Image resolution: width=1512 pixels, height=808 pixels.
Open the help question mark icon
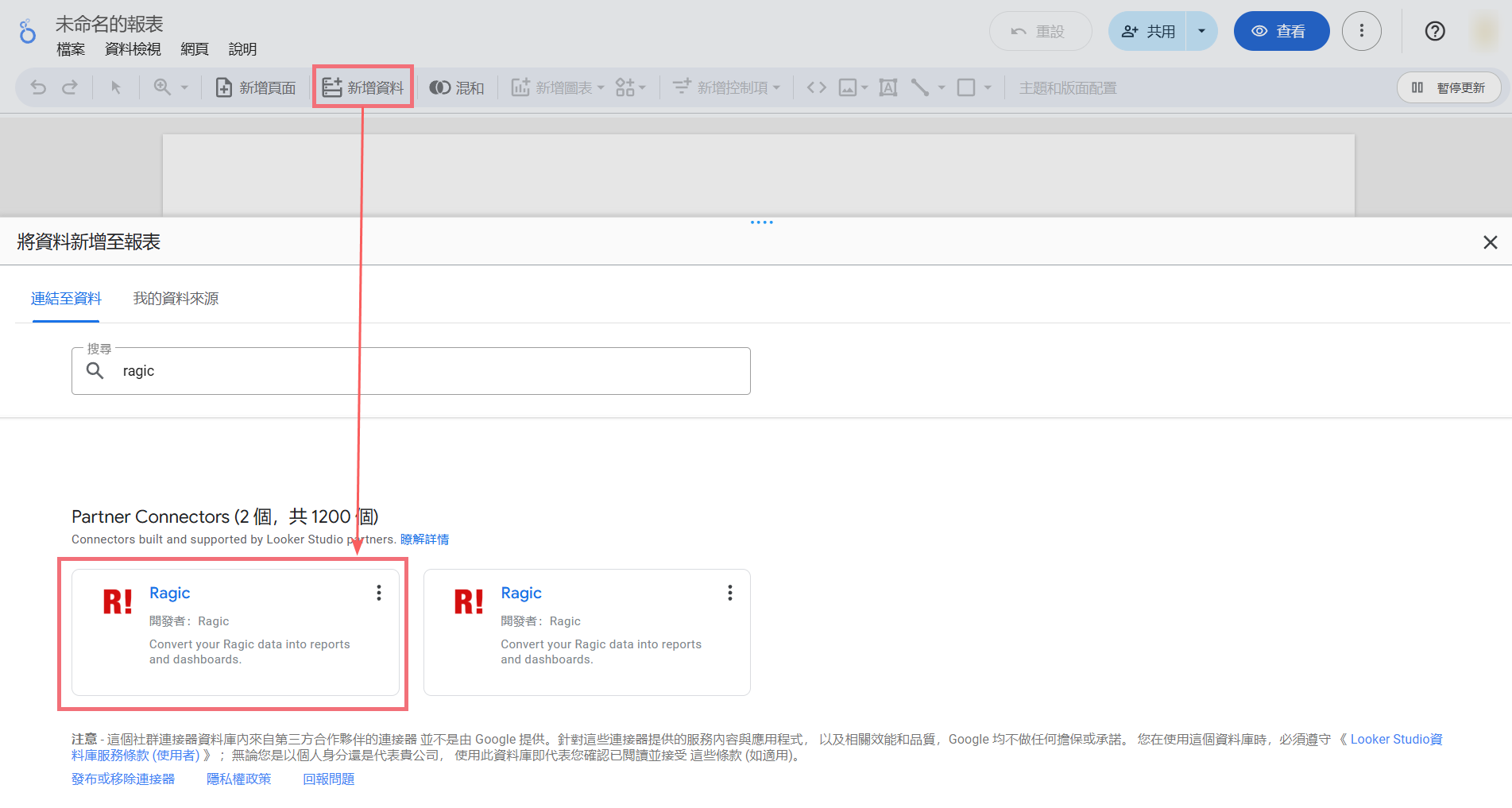(x=1435, y=31)
